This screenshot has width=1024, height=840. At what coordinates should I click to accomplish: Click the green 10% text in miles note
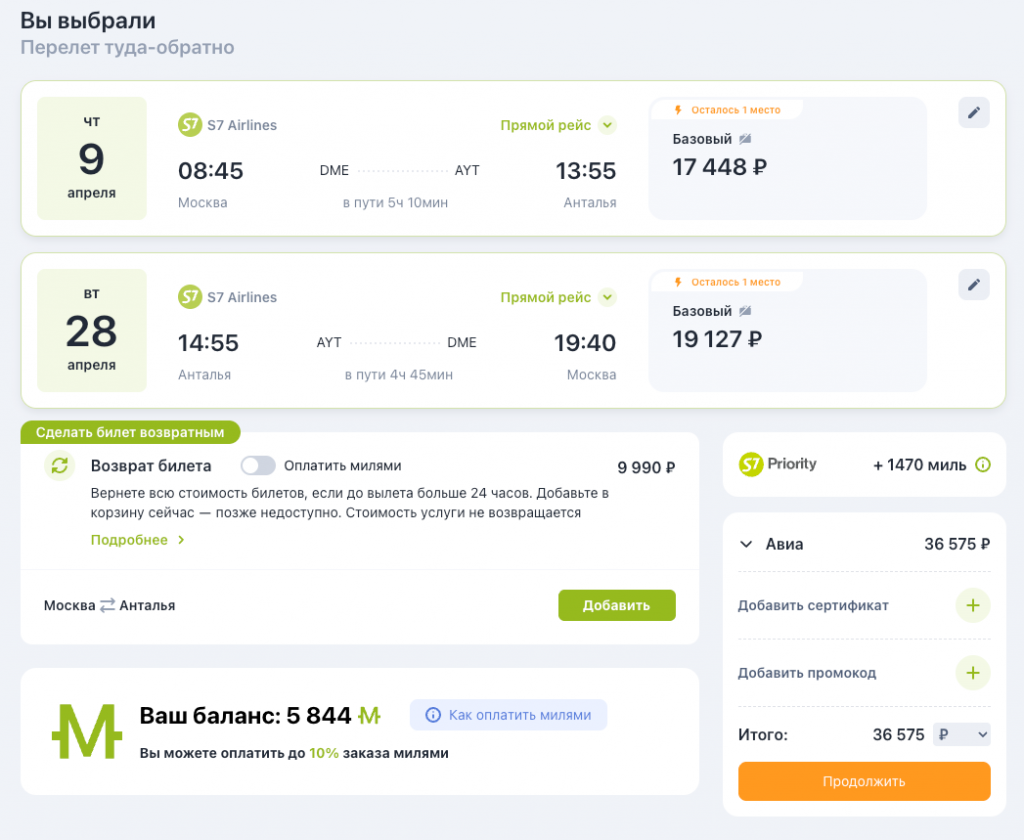(324, 753)
